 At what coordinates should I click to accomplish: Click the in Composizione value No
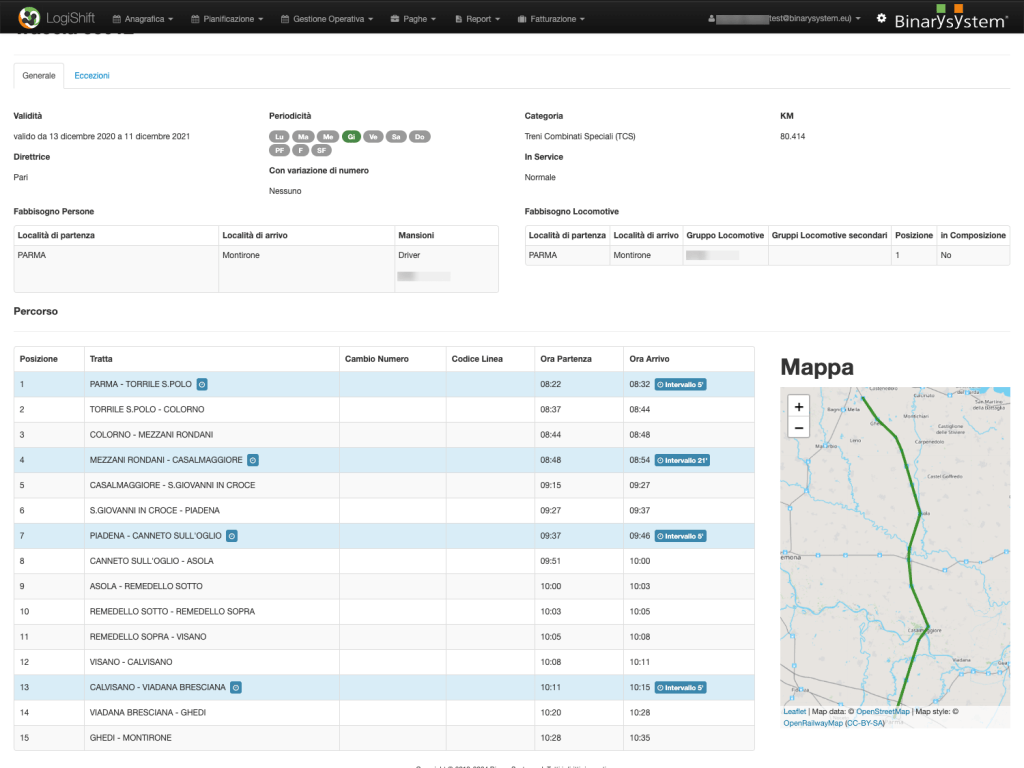(946, 255)
